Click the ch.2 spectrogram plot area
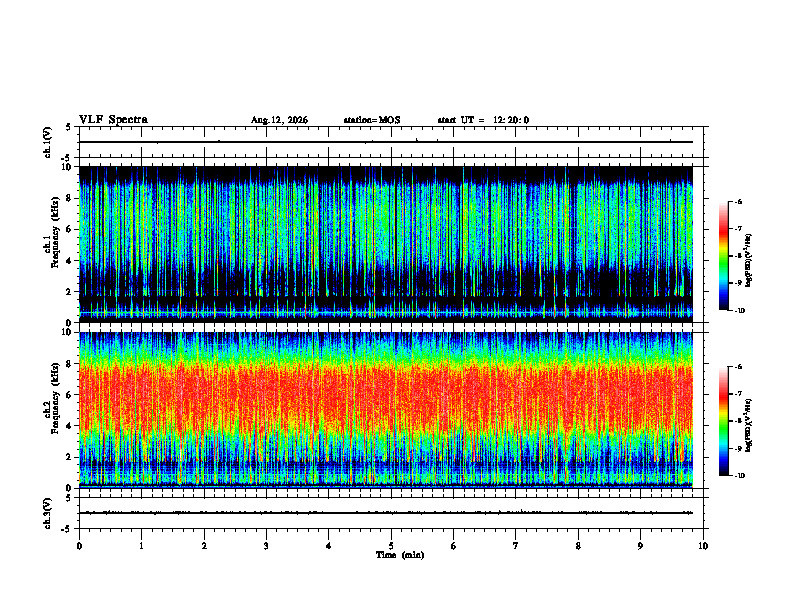792x612 pixels. click(386, 410)
